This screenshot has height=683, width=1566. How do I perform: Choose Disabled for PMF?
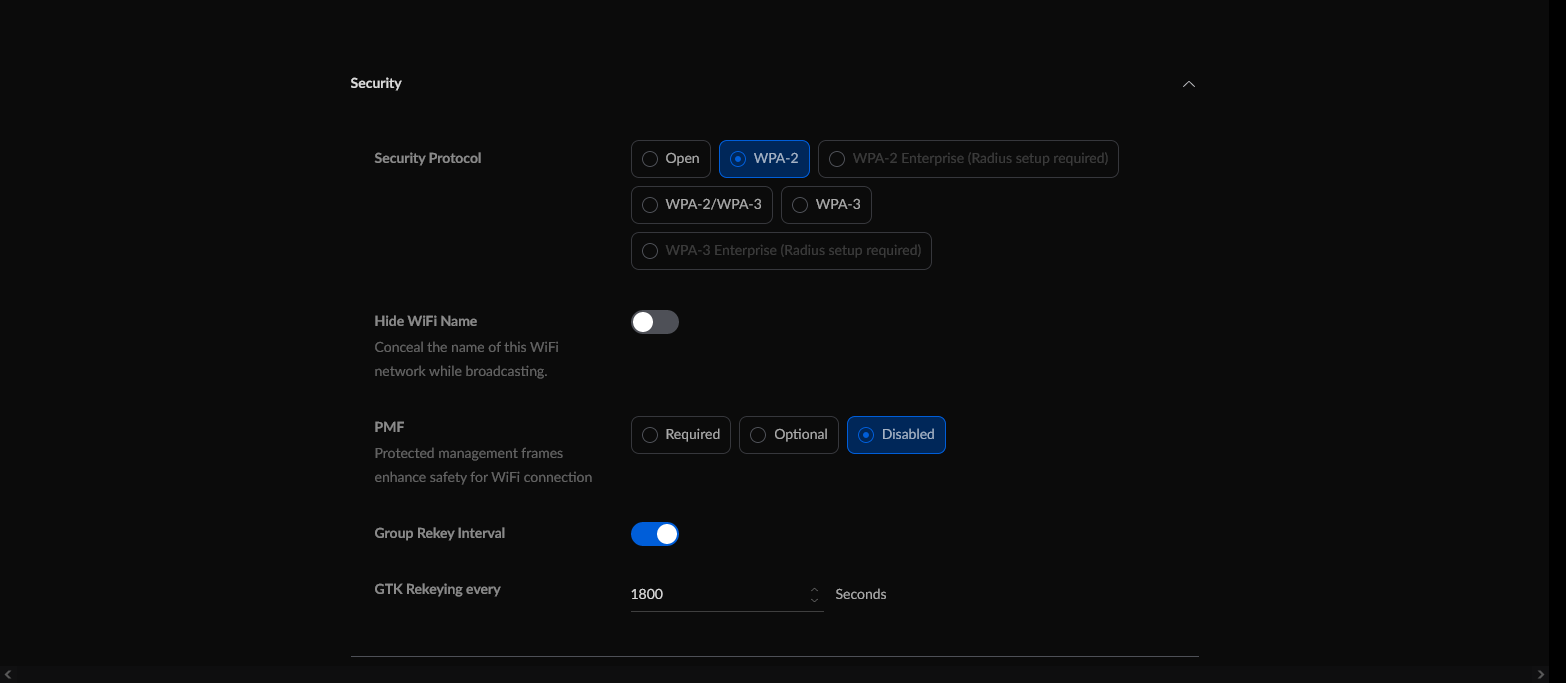click(896, 435)
